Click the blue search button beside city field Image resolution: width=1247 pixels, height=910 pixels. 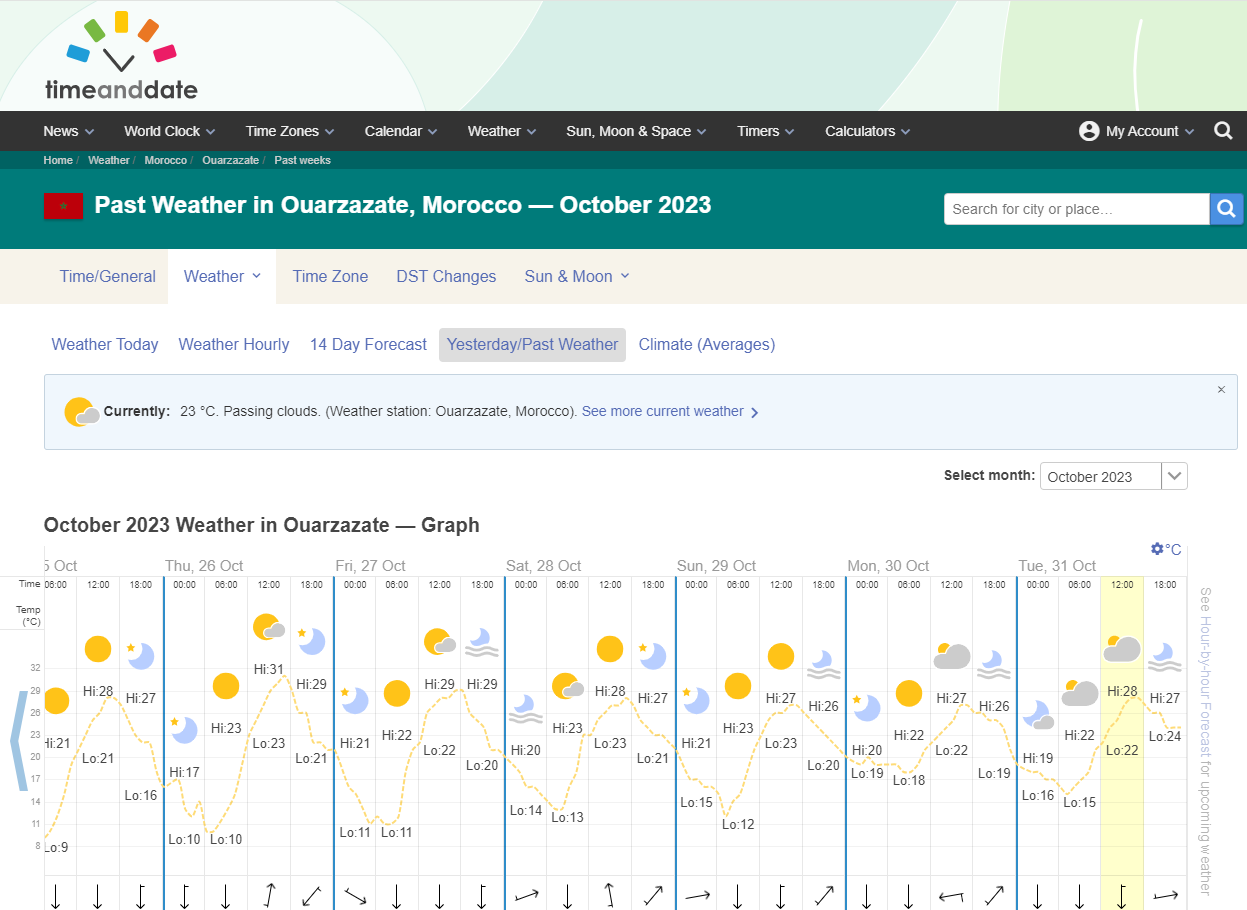[x=1226, y=209]
